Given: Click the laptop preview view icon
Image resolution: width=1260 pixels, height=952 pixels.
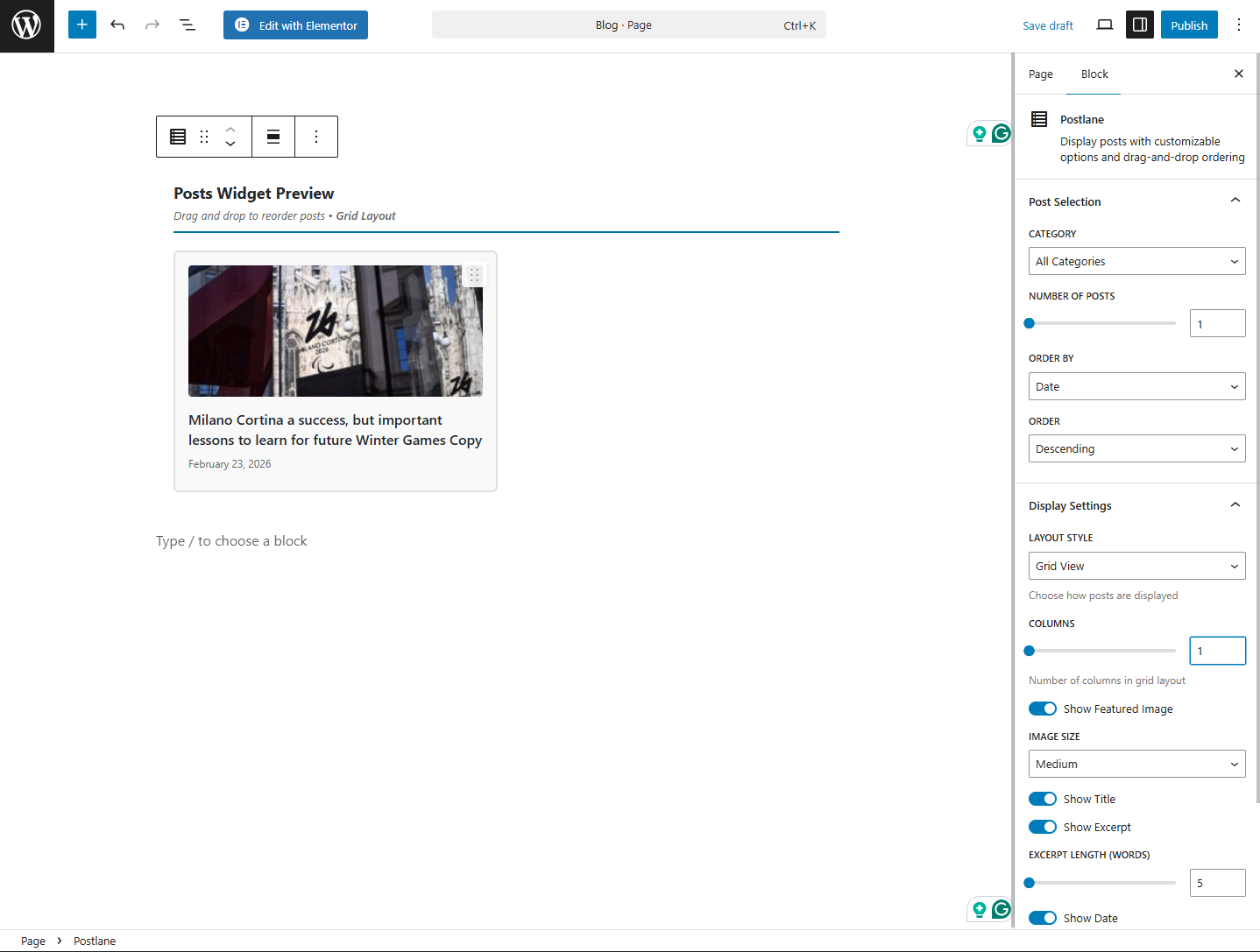Looking at the screenshot, I should click(x=1105, y=25).
